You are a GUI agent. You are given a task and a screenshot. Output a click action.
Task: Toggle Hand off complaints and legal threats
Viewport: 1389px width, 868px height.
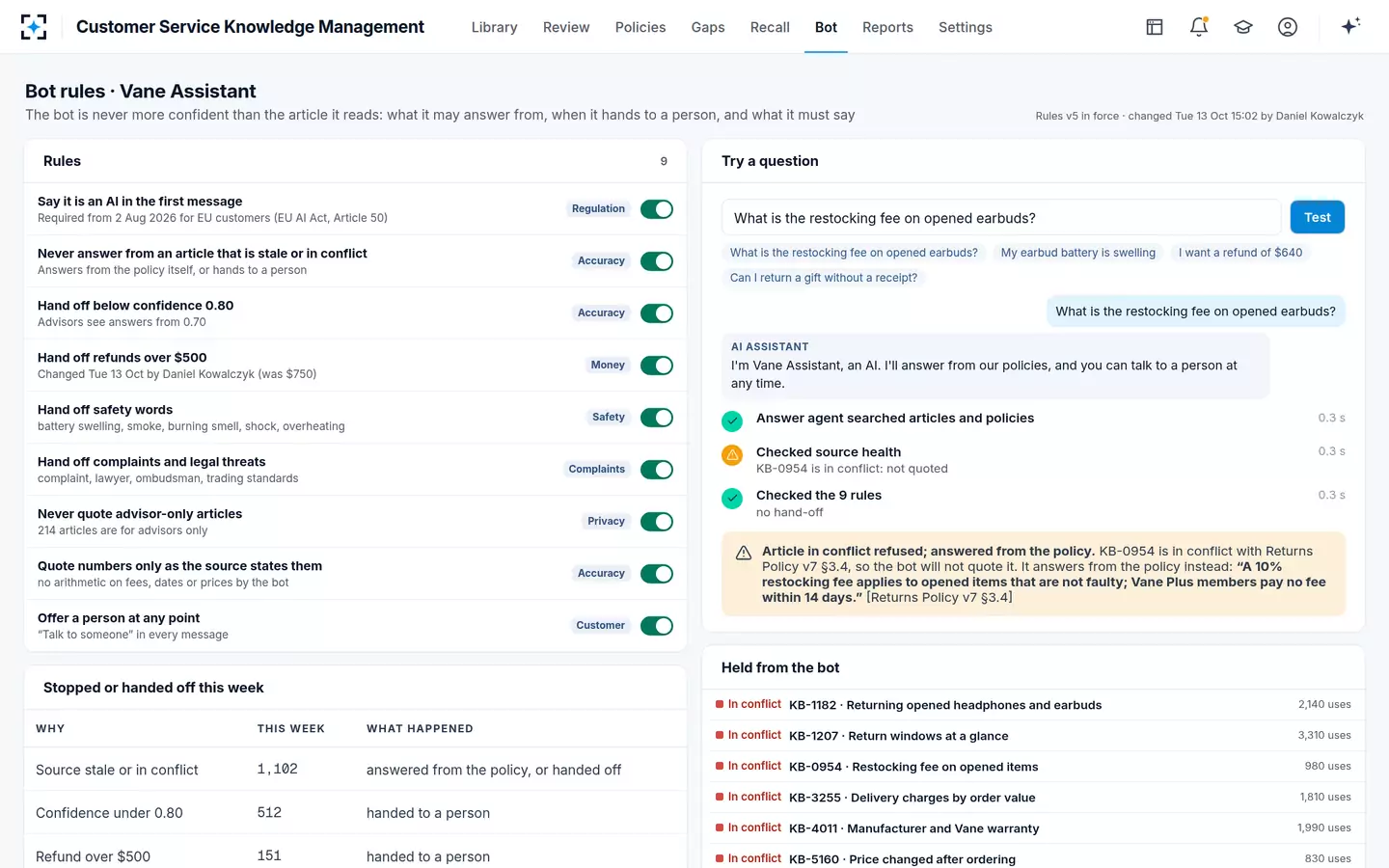657,470
